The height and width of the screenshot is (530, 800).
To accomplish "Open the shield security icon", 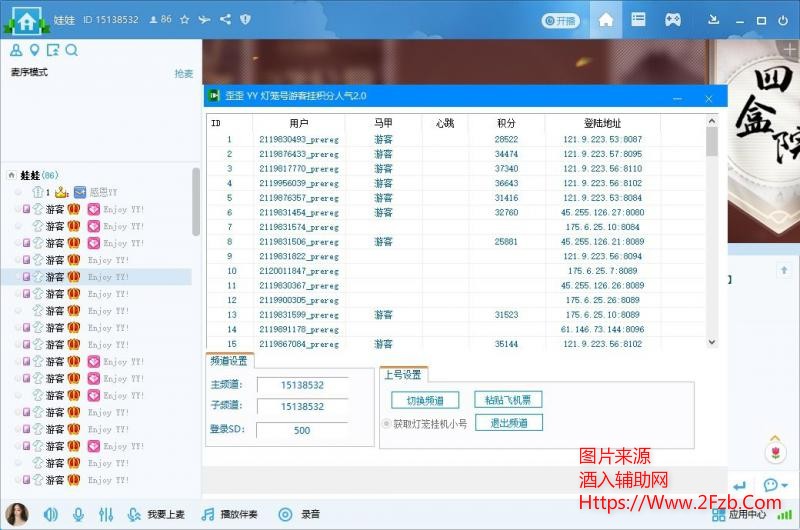I will (245, 19).
